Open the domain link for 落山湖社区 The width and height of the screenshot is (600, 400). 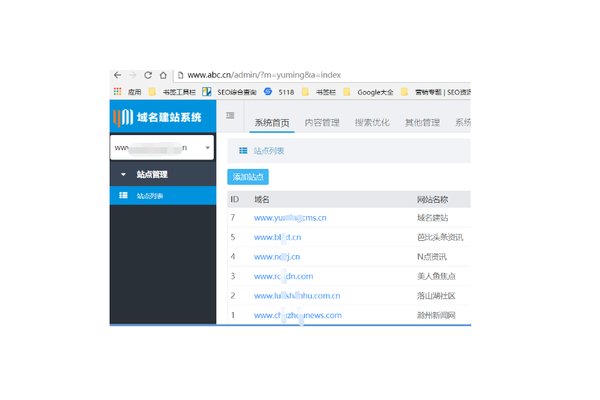click(297, 296)
